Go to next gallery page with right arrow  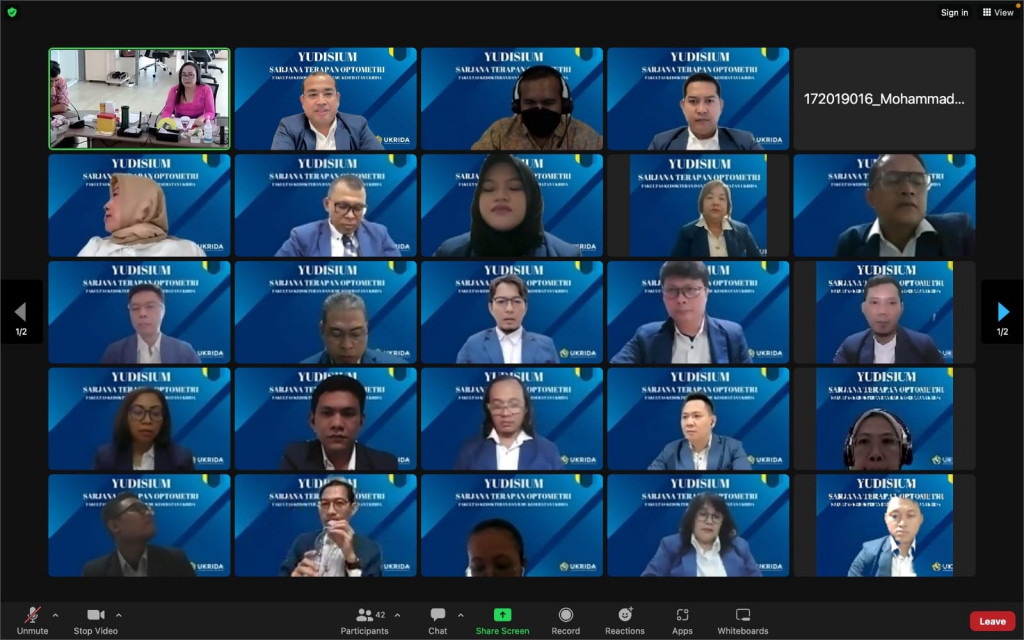1003,312
